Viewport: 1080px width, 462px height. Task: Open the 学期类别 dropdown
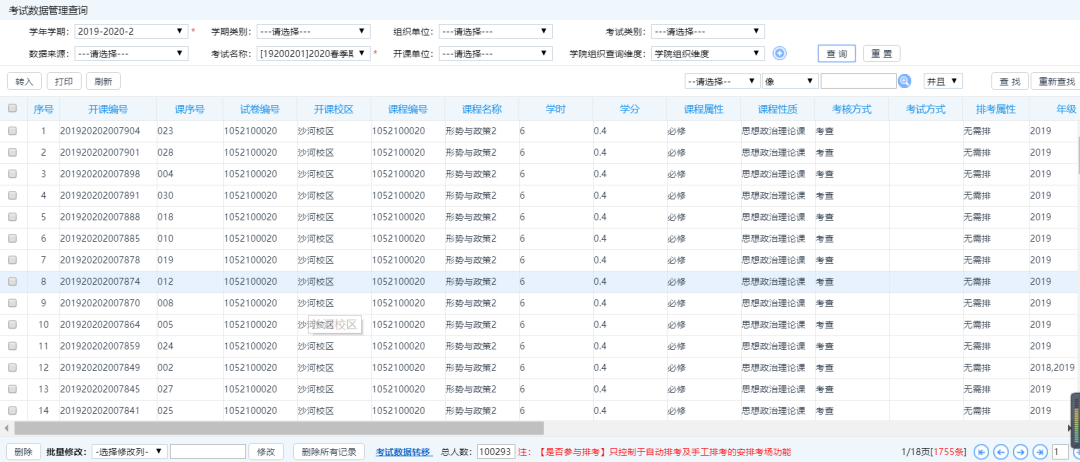(x=313, y=31)
